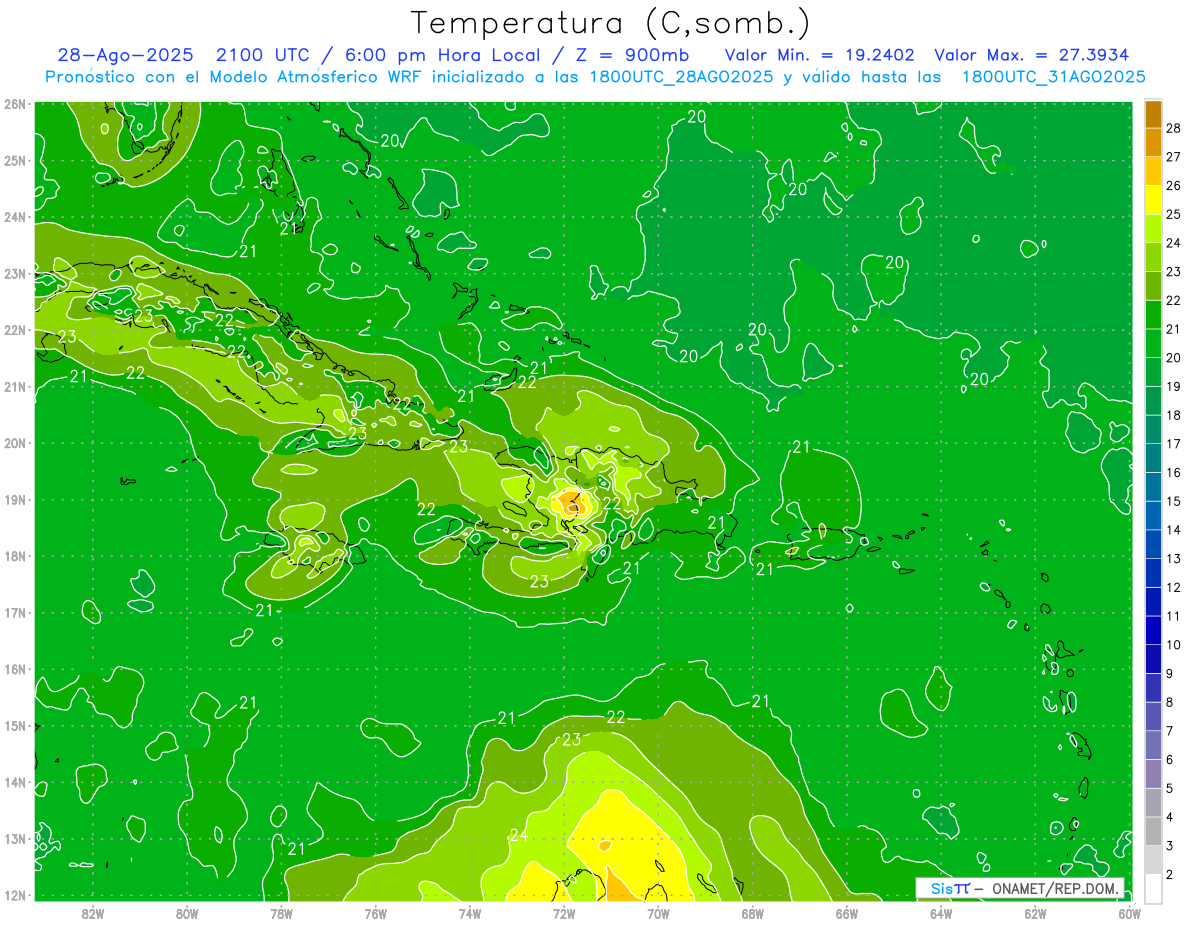Click the 72W longitude axis label

tap(564, 913)
